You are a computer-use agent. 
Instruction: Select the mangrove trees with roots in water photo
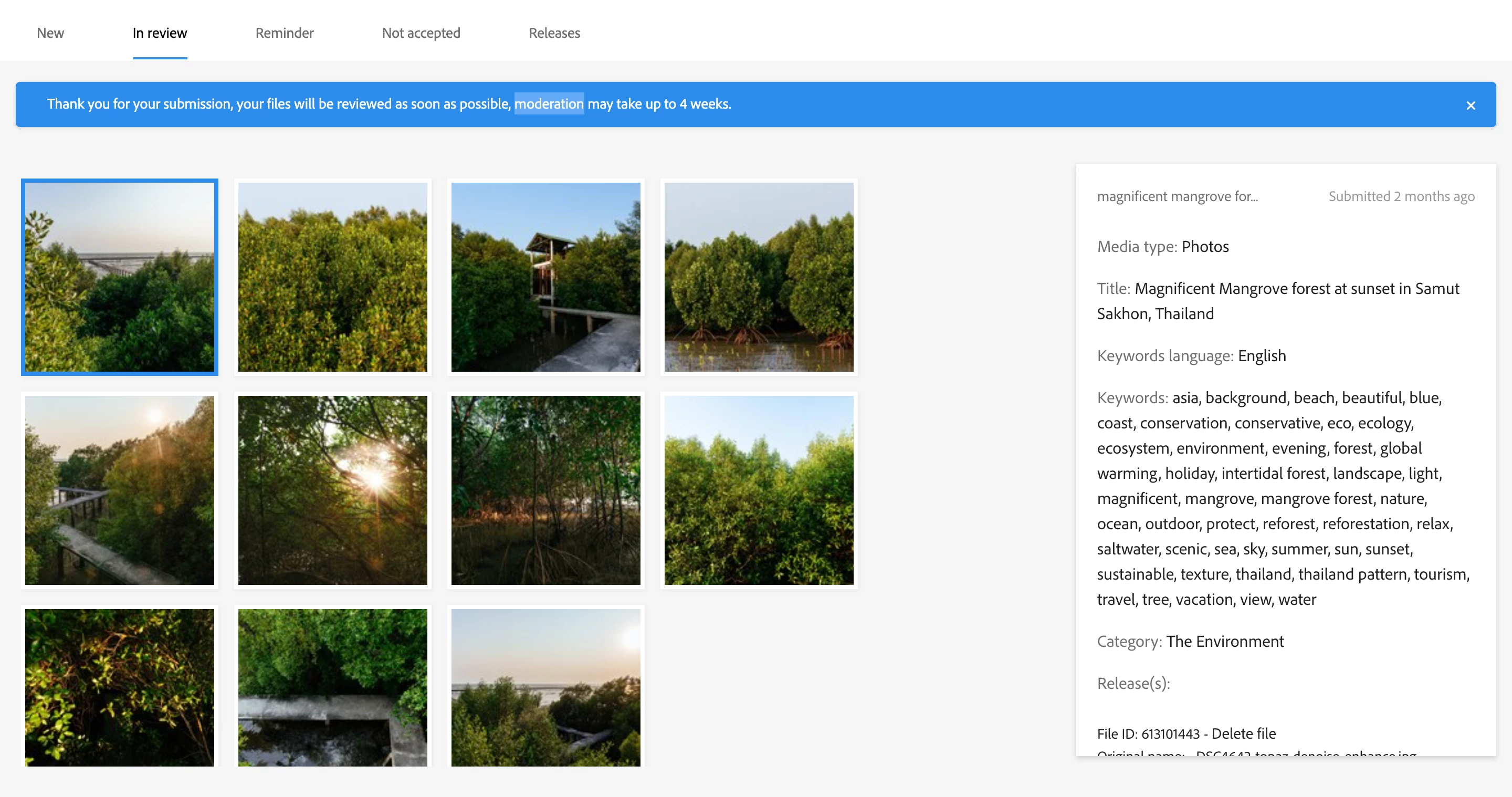(x=758, y=277)
